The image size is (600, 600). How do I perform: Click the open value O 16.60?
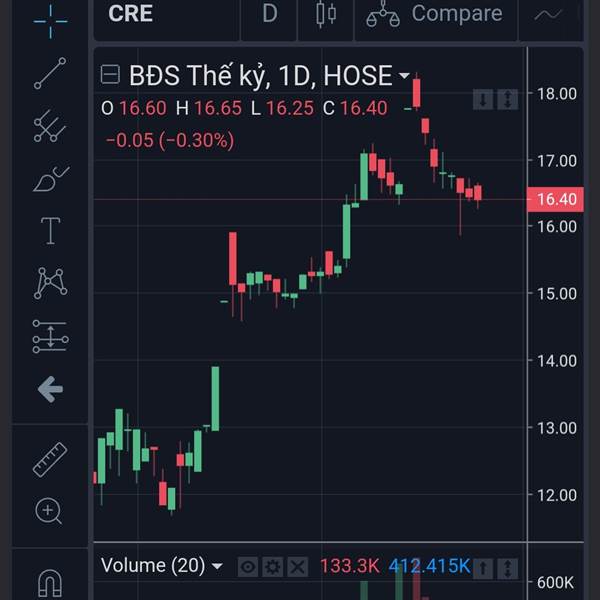tap(134, 108)
